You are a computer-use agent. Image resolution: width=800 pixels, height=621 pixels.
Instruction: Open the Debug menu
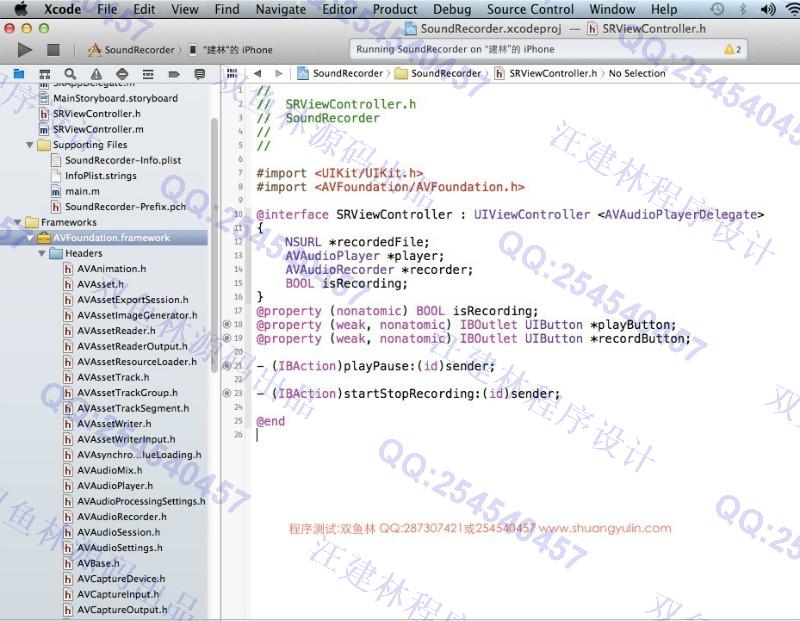(x=452, y=9)
